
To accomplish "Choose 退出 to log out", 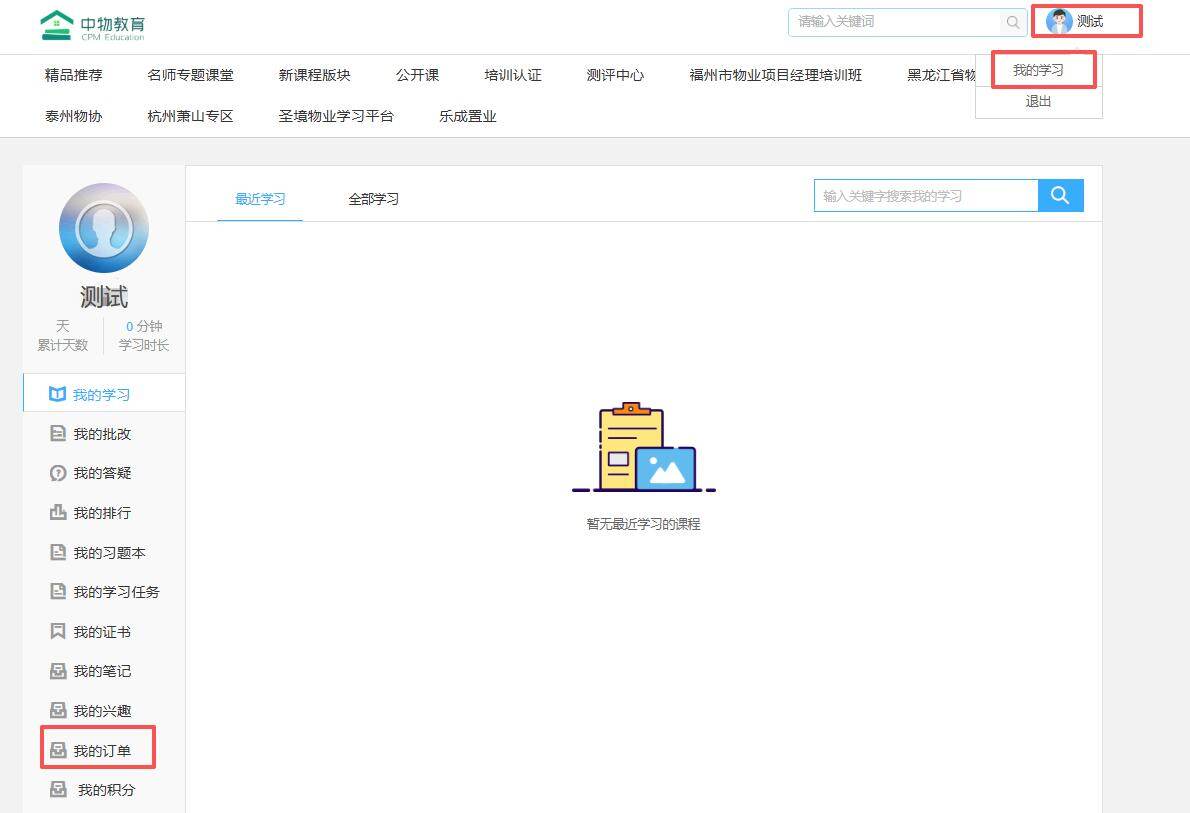I will [x=1038, y=101].
